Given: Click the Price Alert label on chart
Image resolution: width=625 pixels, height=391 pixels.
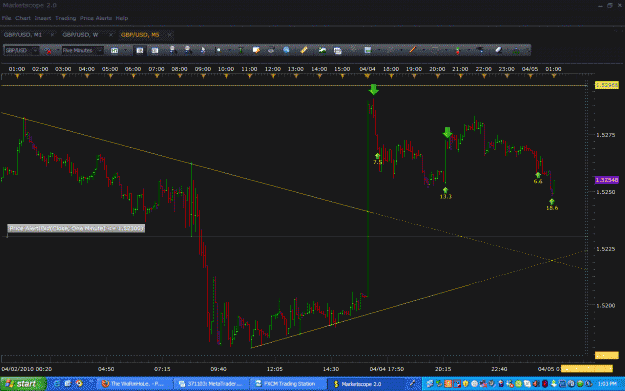Looking at the screenshot, I should point(76,228).
